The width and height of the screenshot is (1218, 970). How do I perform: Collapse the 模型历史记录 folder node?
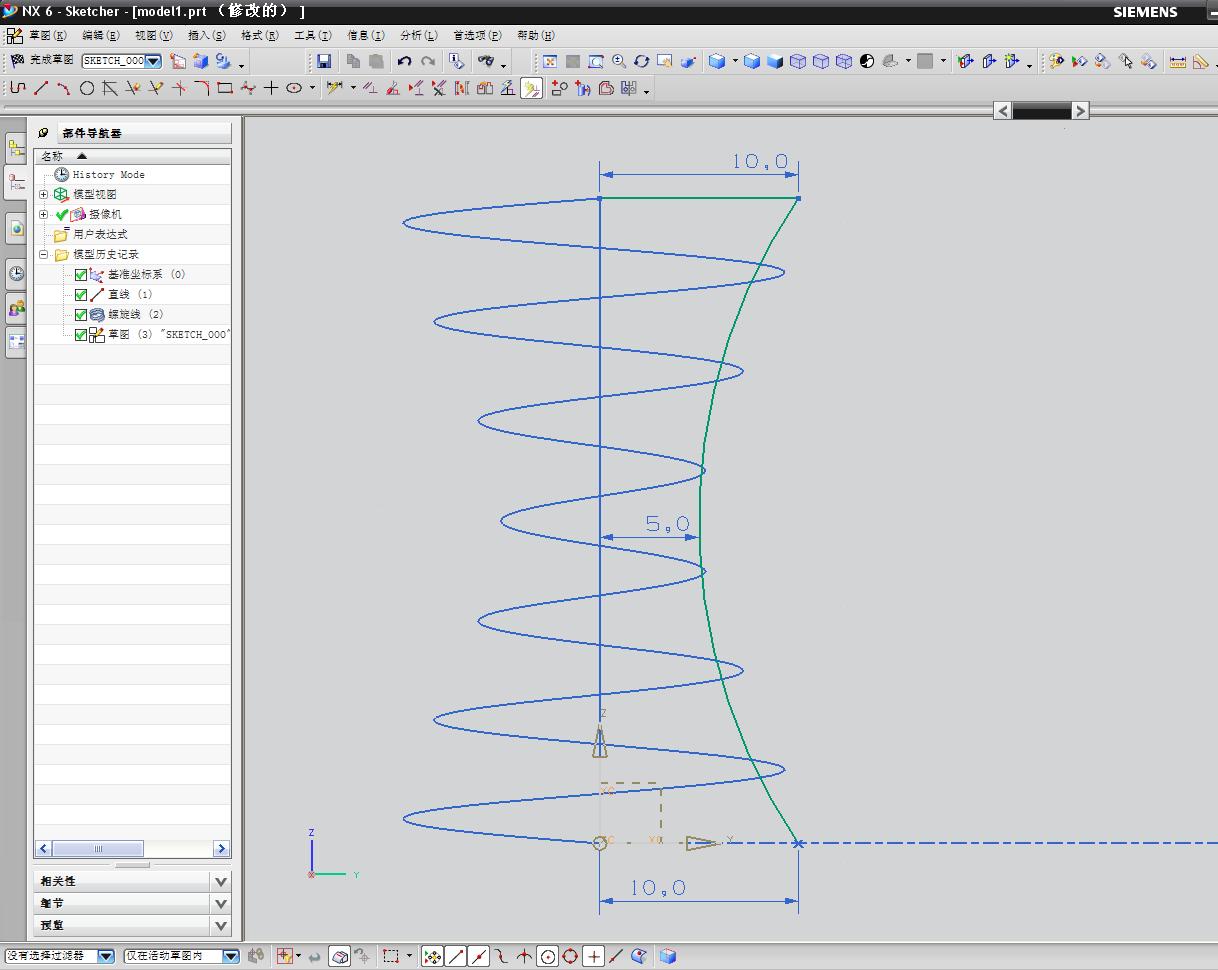(44, 255)
